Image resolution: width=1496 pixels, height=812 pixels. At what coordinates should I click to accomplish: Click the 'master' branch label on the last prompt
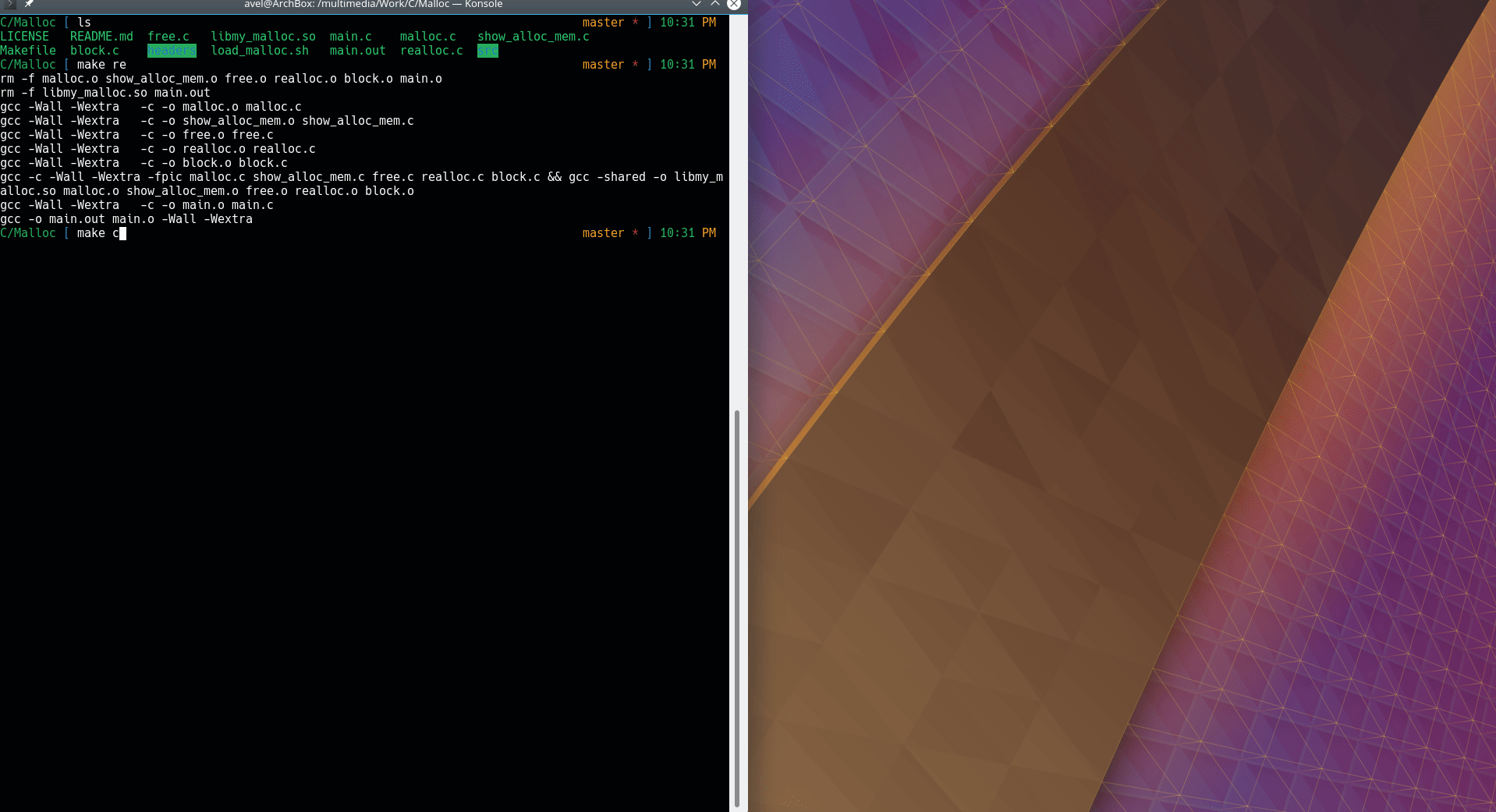pyautogui.click(x=603, y=233)
